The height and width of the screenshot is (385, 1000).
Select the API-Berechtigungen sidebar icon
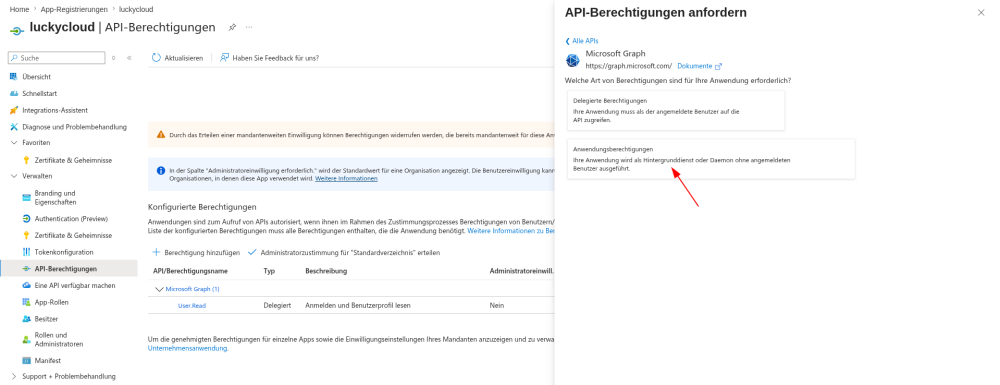[x=26, y=269]
